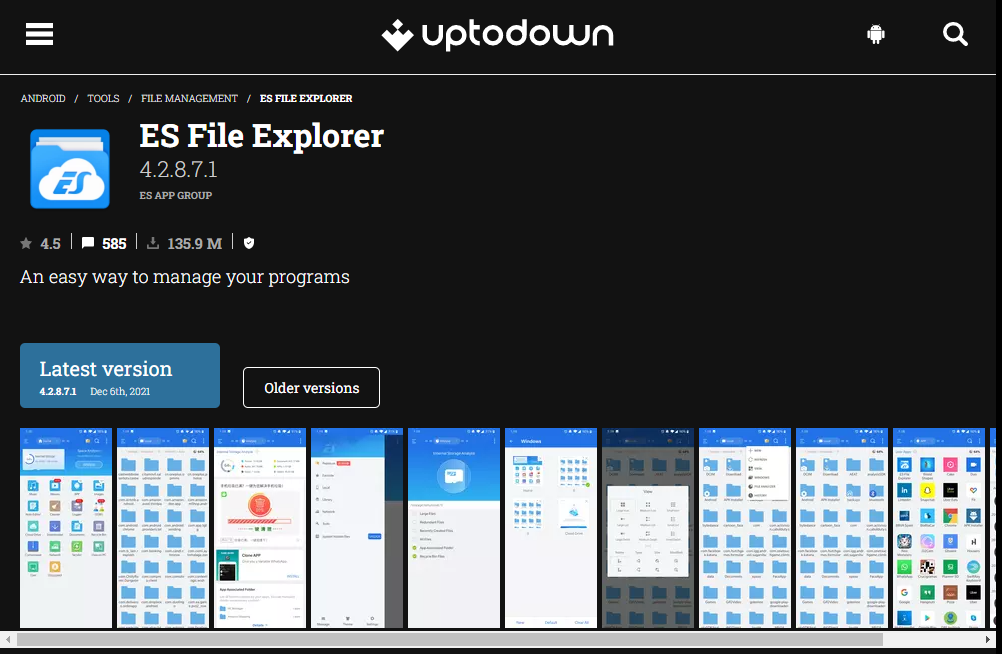The height and width of the screenshot is (654, 1002).
Task: Click the scrollbar left arrow
Action: tap(8, 639)
